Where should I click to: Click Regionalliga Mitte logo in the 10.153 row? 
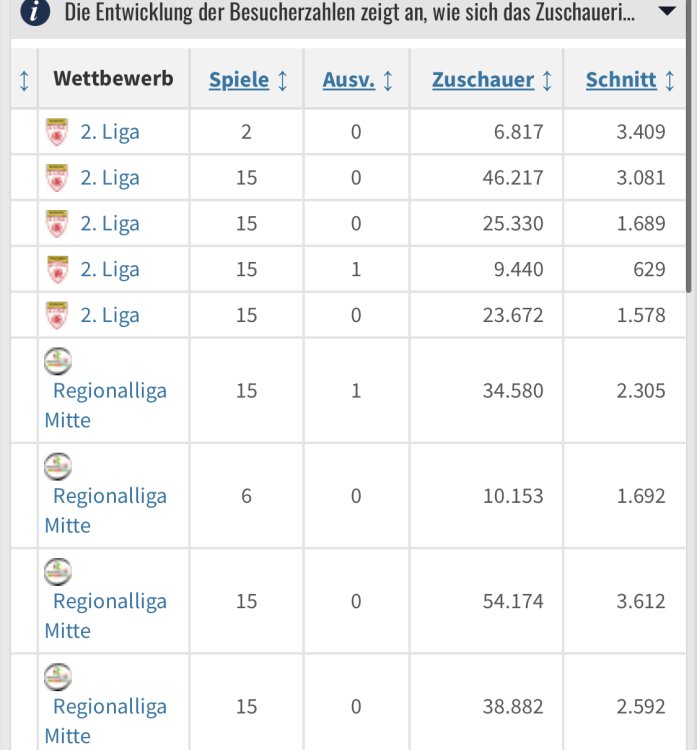coord(58,465)
